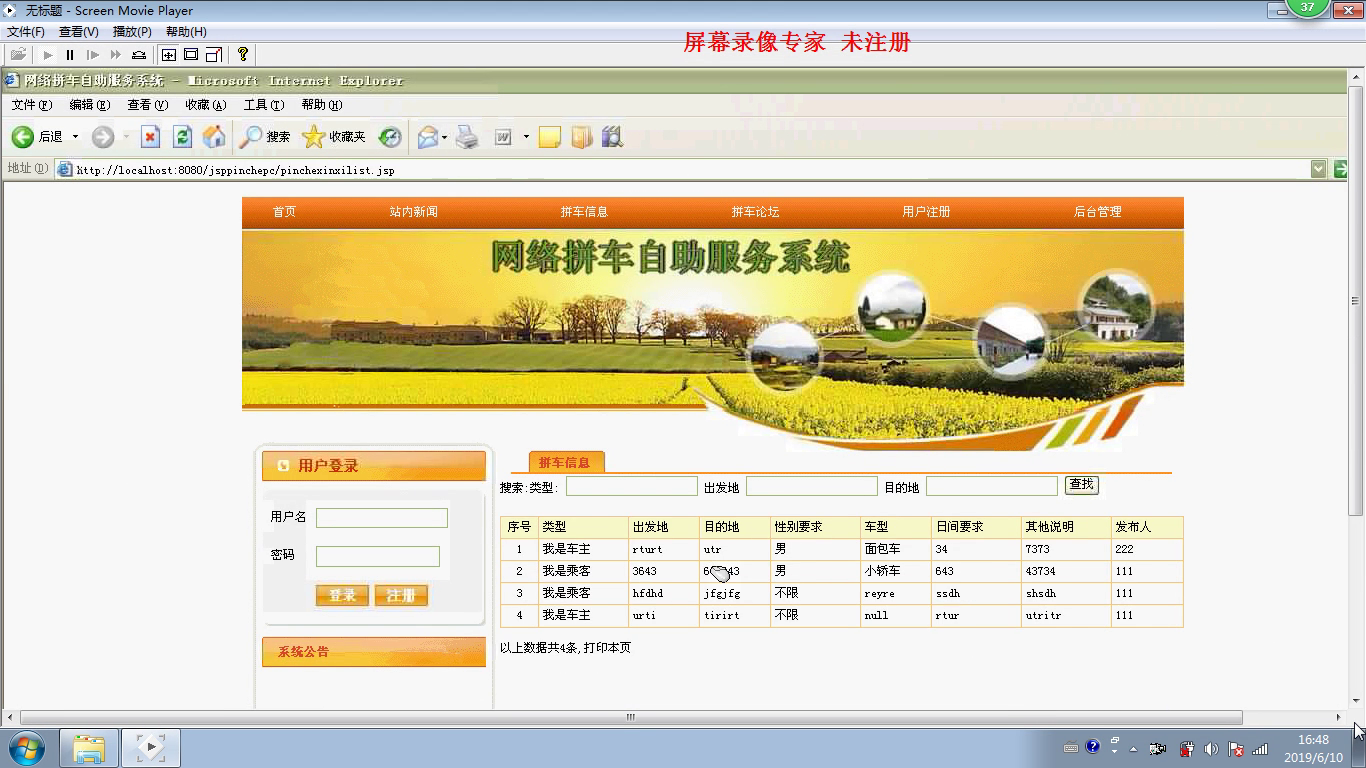Open the IE 收藏(A) menu
Image resolution: width=1366 pixels, height=768 pixels.
(206, 105)
